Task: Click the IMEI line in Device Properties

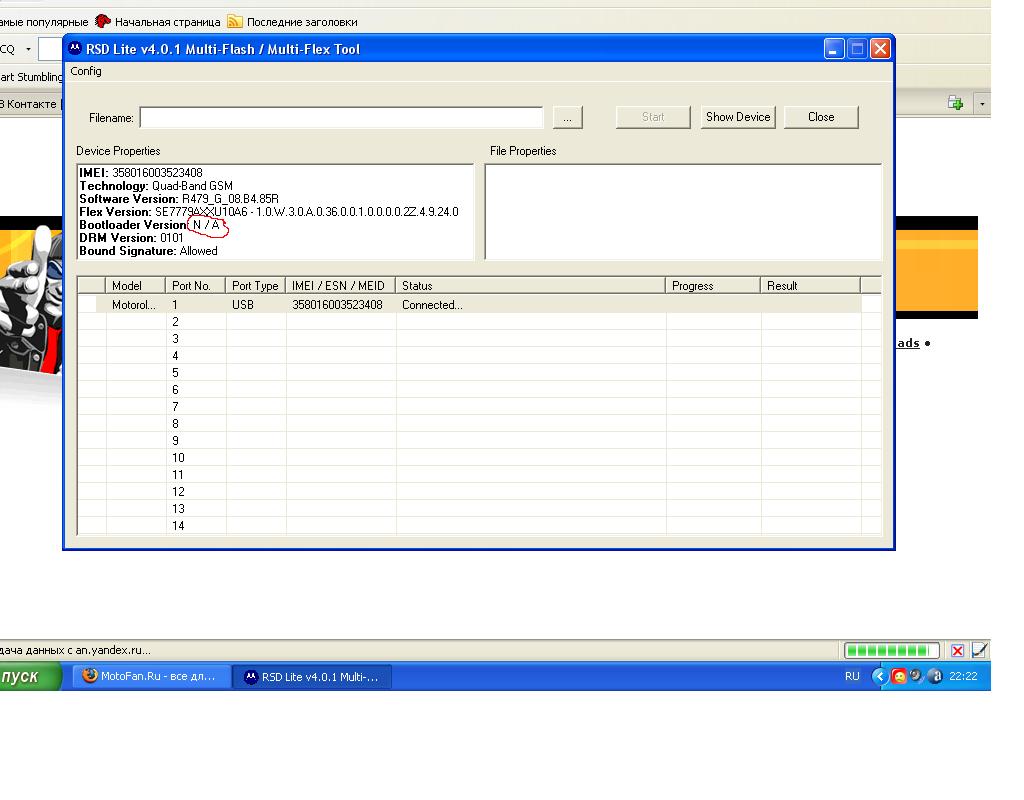Action: click(141, 172)
